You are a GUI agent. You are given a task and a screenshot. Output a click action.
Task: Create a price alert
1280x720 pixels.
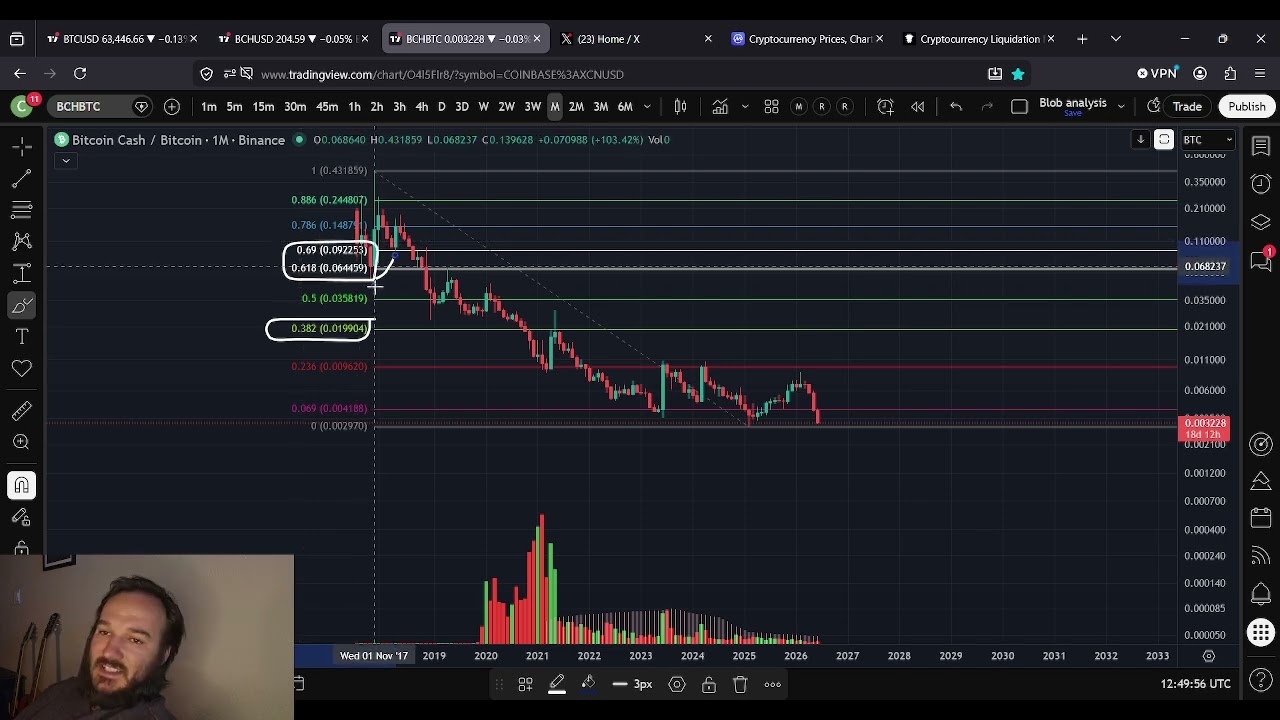coord(885,106)
